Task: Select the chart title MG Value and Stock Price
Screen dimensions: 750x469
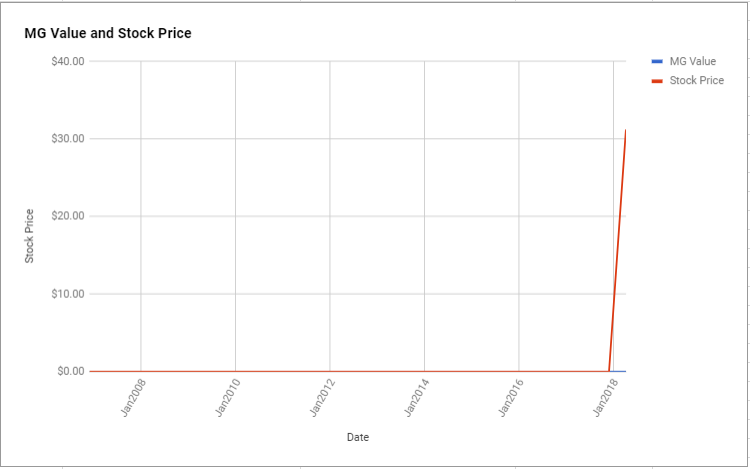Action: (x=108, y=33)
